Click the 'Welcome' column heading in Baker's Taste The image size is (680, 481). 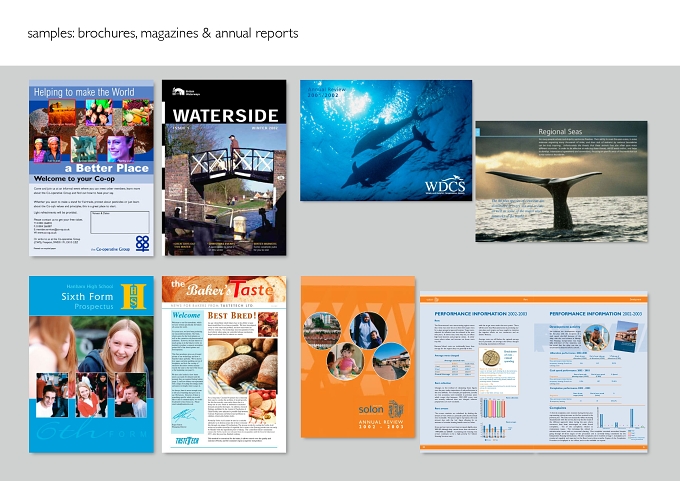tap(186, 315)
